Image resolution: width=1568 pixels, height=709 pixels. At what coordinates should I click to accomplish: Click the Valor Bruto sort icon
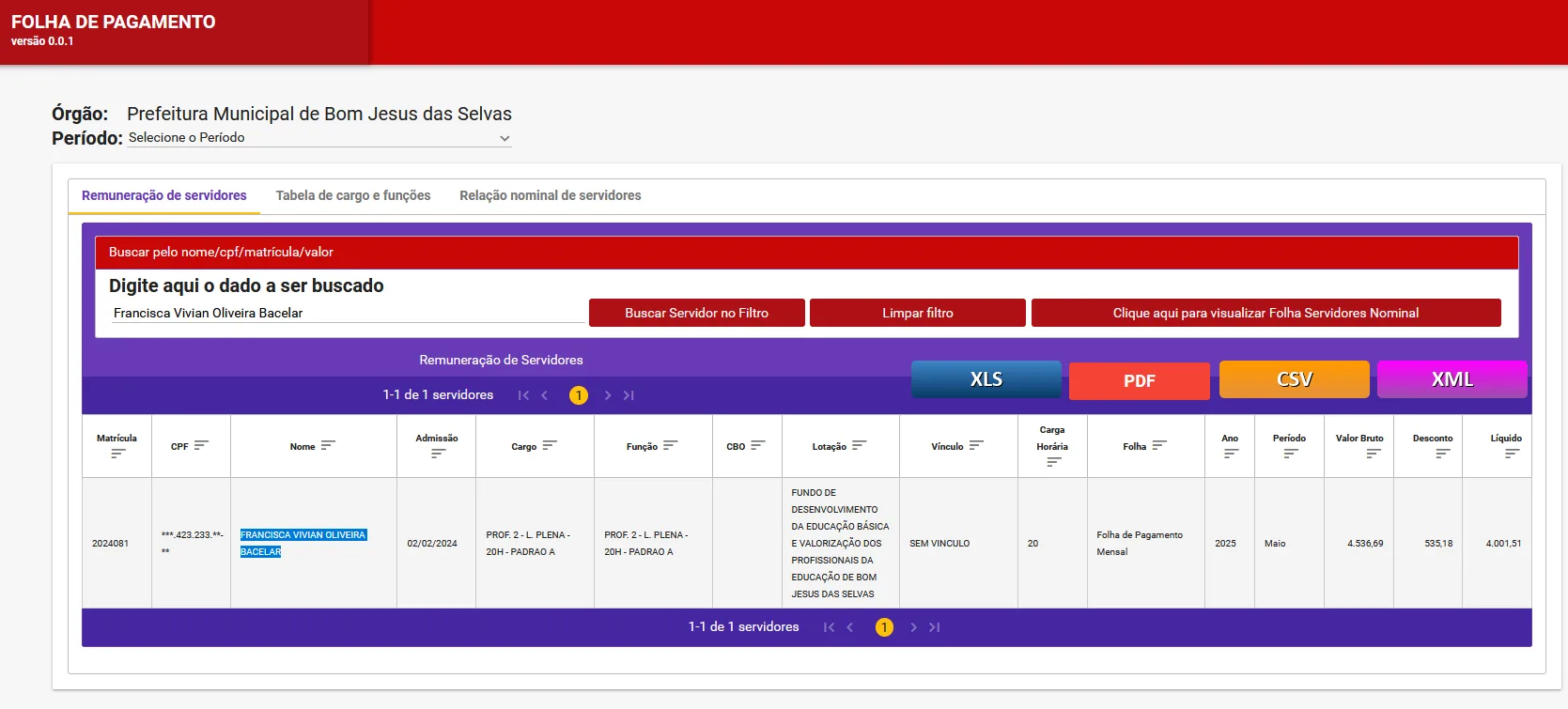(x=1373, y=454)
